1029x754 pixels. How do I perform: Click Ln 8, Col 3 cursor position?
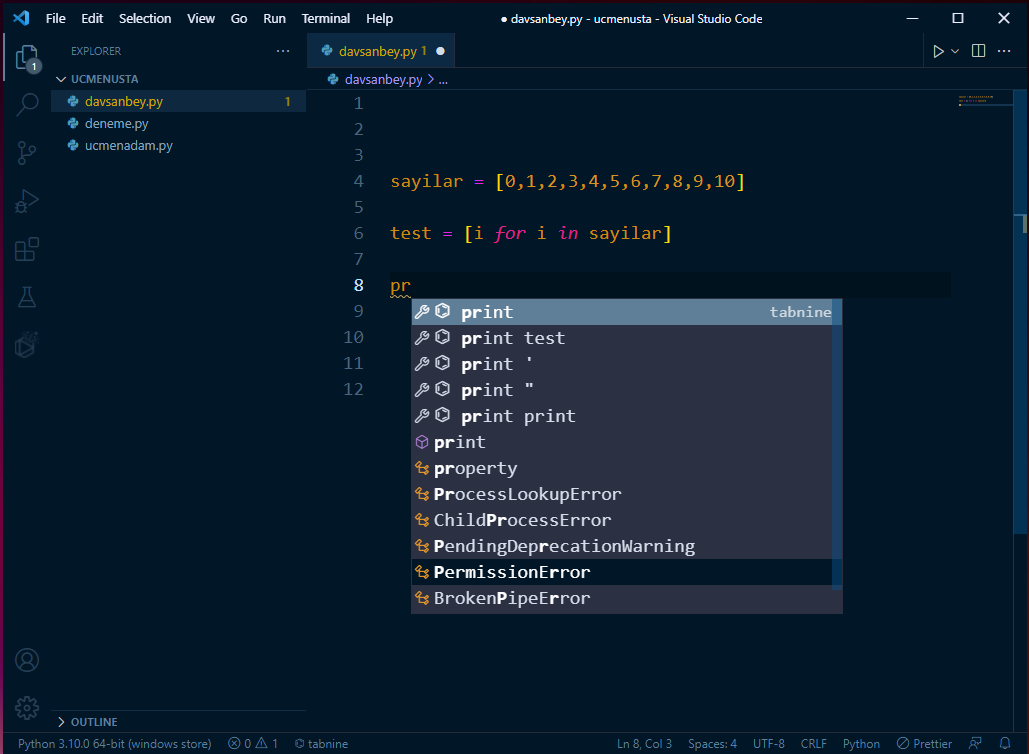pyautogui.click(x=644, y=744)
